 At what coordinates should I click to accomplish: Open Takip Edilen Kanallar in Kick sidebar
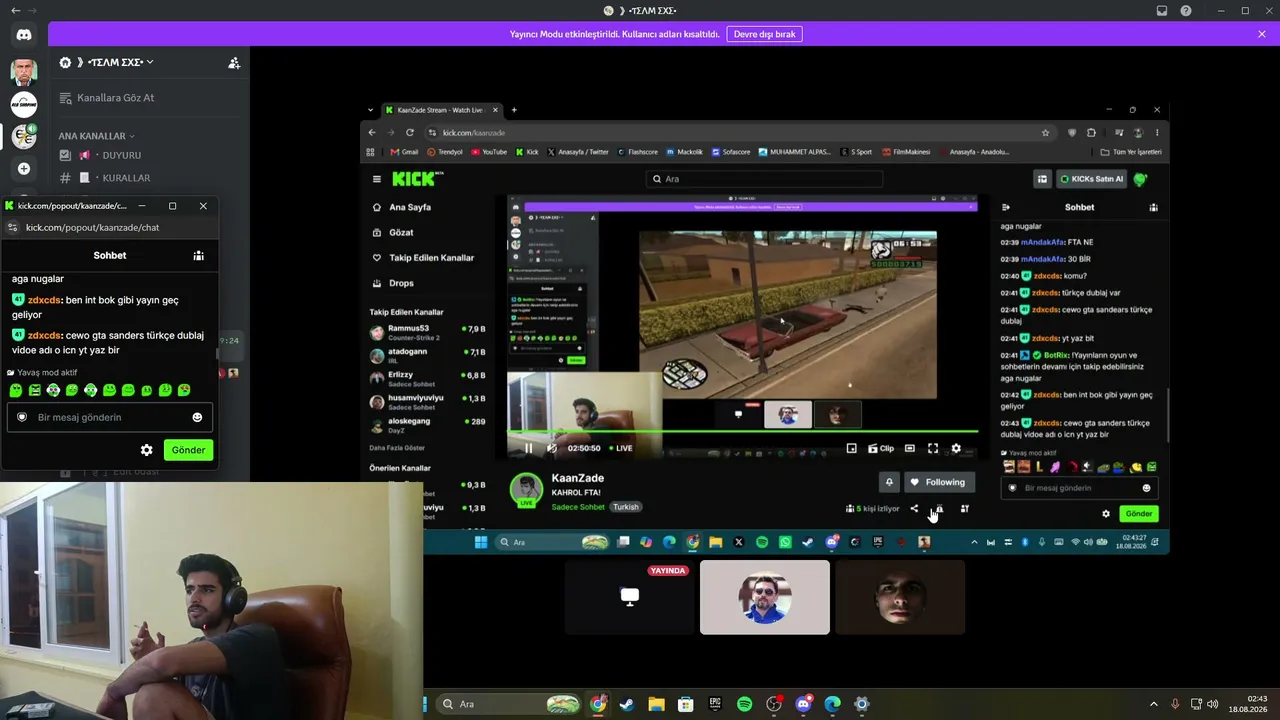tap(423, 257)
